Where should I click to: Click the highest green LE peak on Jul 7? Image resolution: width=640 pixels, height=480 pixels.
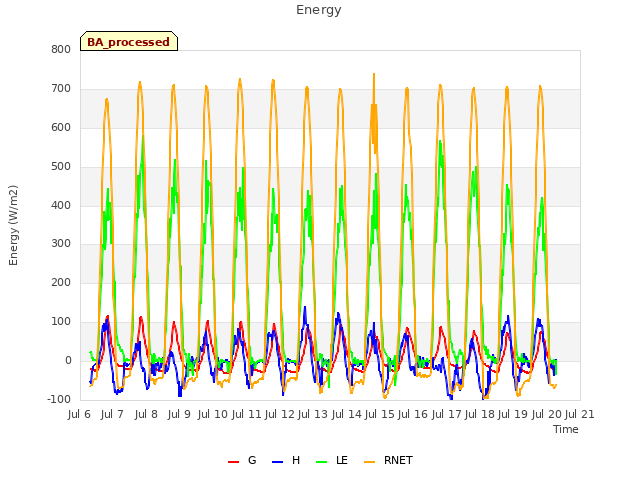(143, 137)
